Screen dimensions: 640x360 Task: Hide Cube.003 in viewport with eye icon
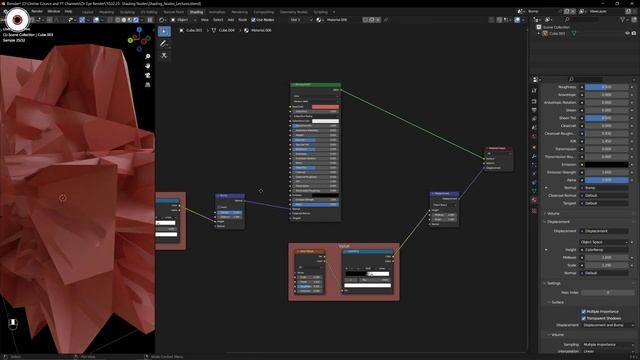click(x=627, y=33)
